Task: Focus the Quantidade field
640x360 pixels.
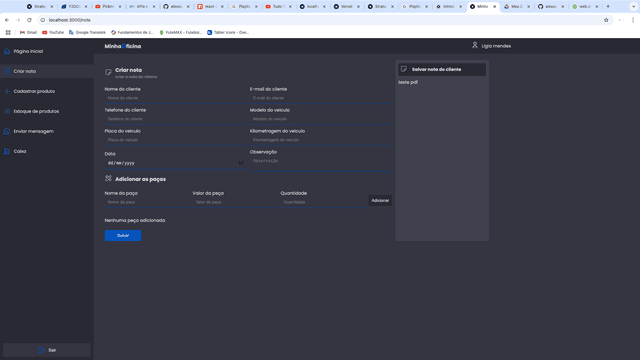Action: pyautogui.click(x=323, y=202)
